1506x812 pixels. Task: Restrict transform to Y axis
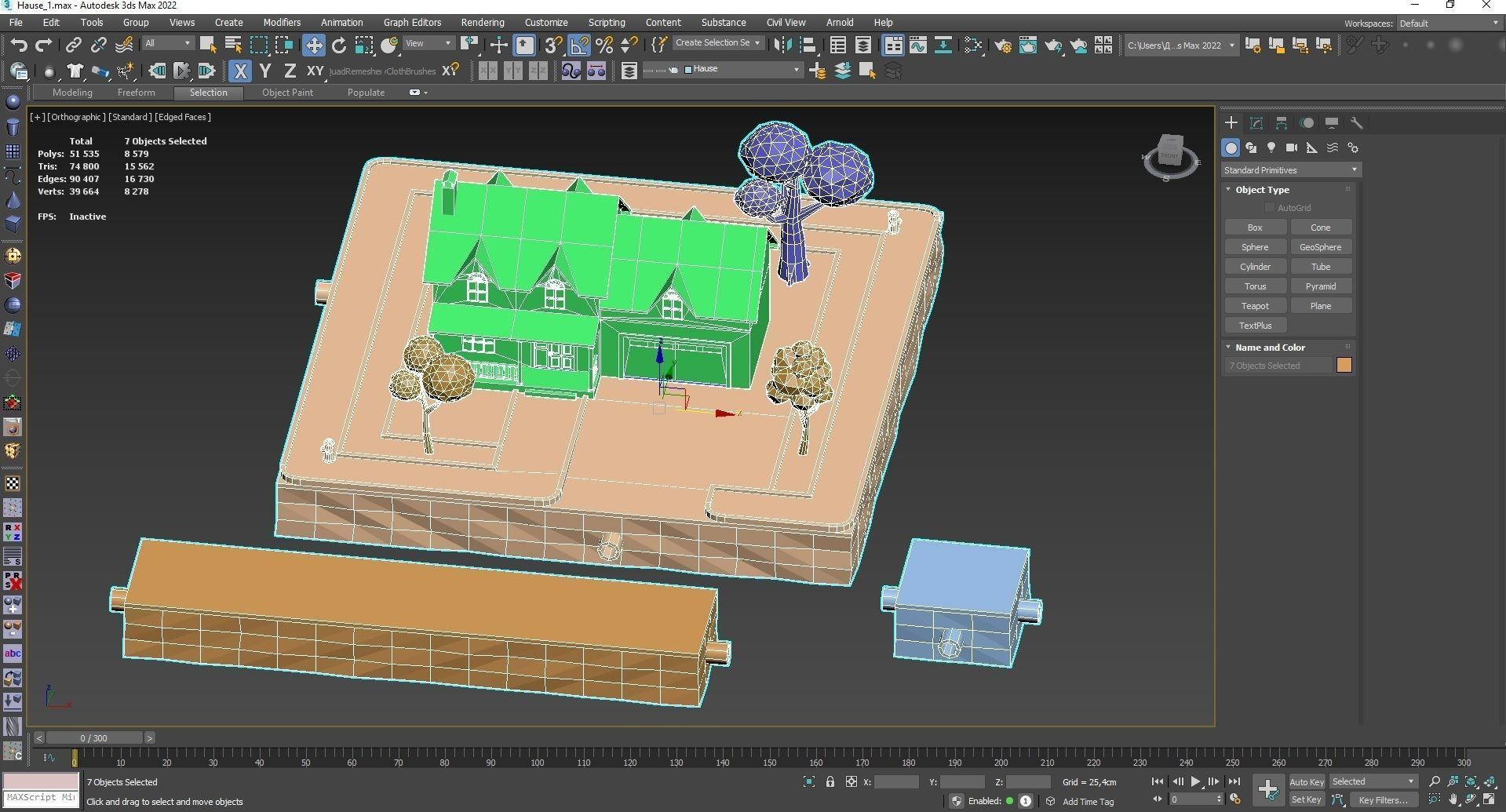point(265,71)
